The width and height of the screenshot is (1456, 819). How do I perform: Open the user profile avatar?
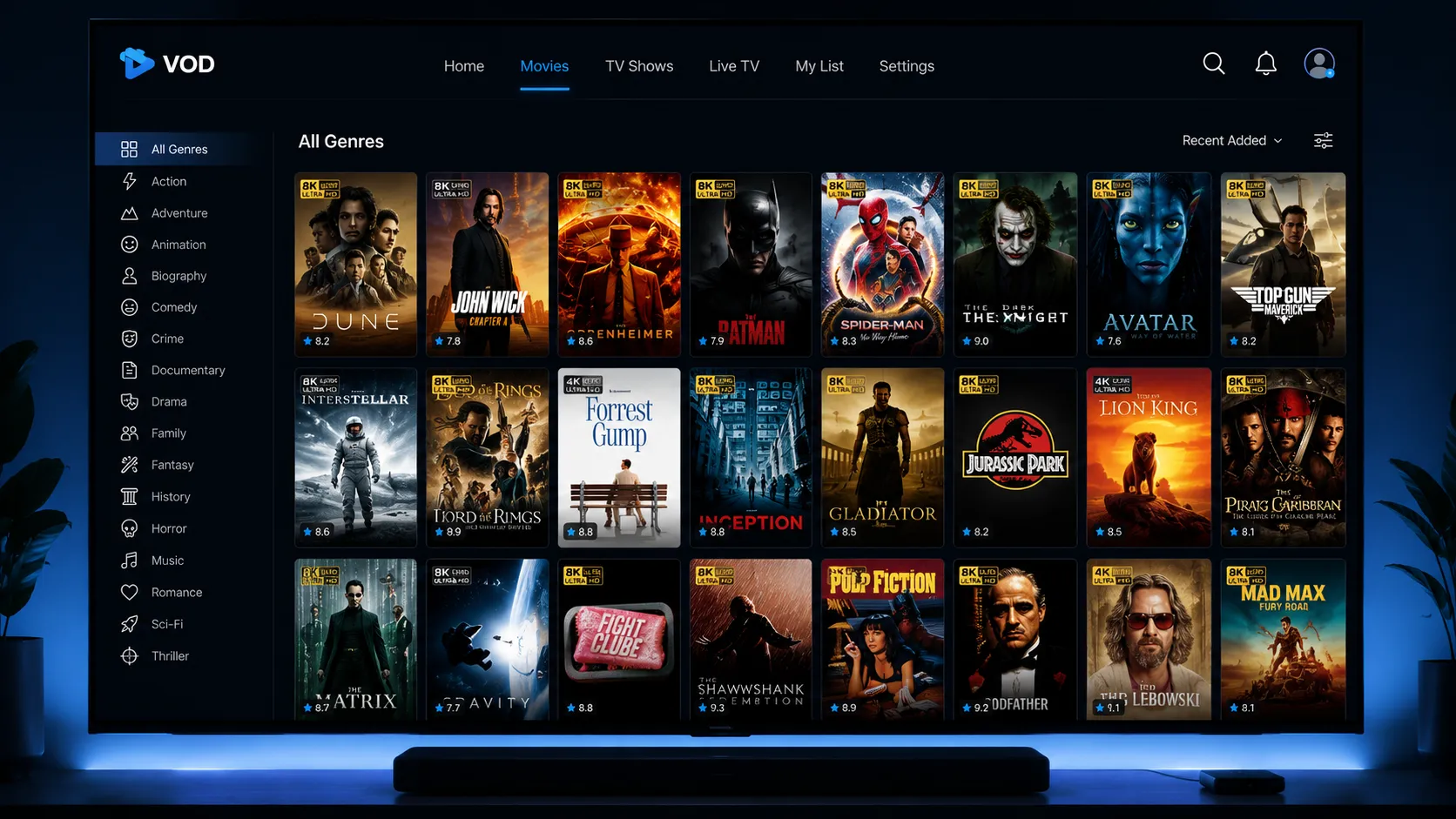1319,64
